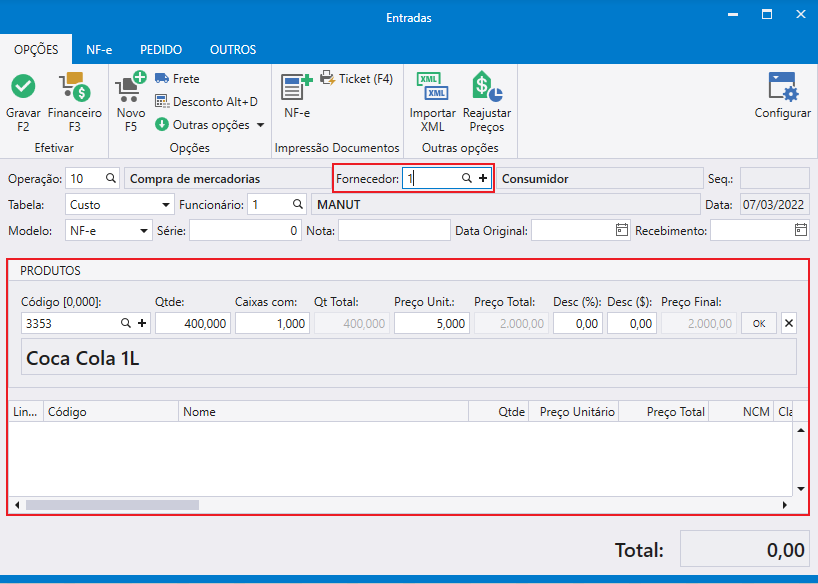Add a new product with Código plus icon
Screen dimensions: 818x584
pos(142,324)
